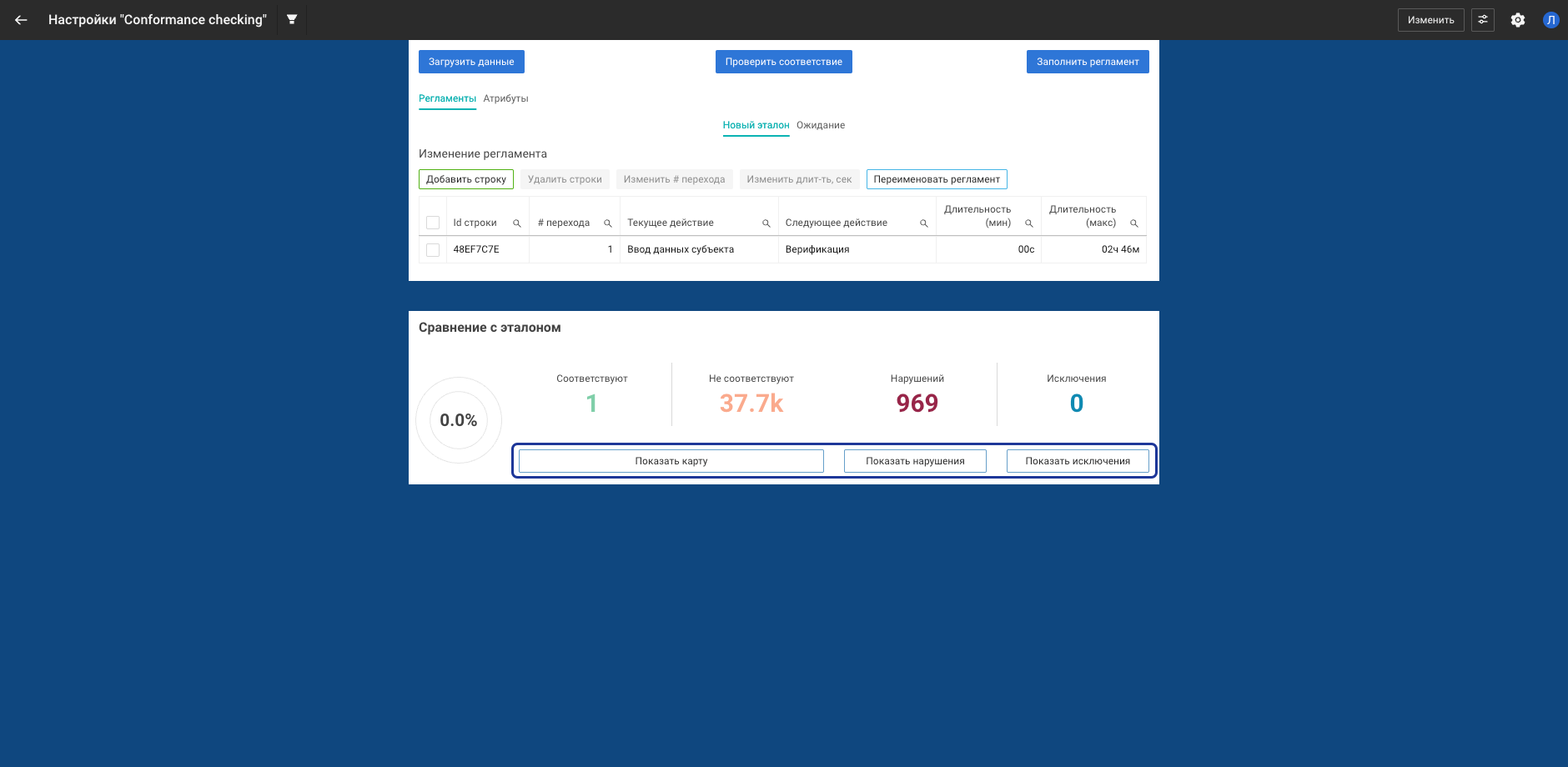Search the Длительность (мин) column
Screen dimensions: 1568x767
tap(1028, 223)
